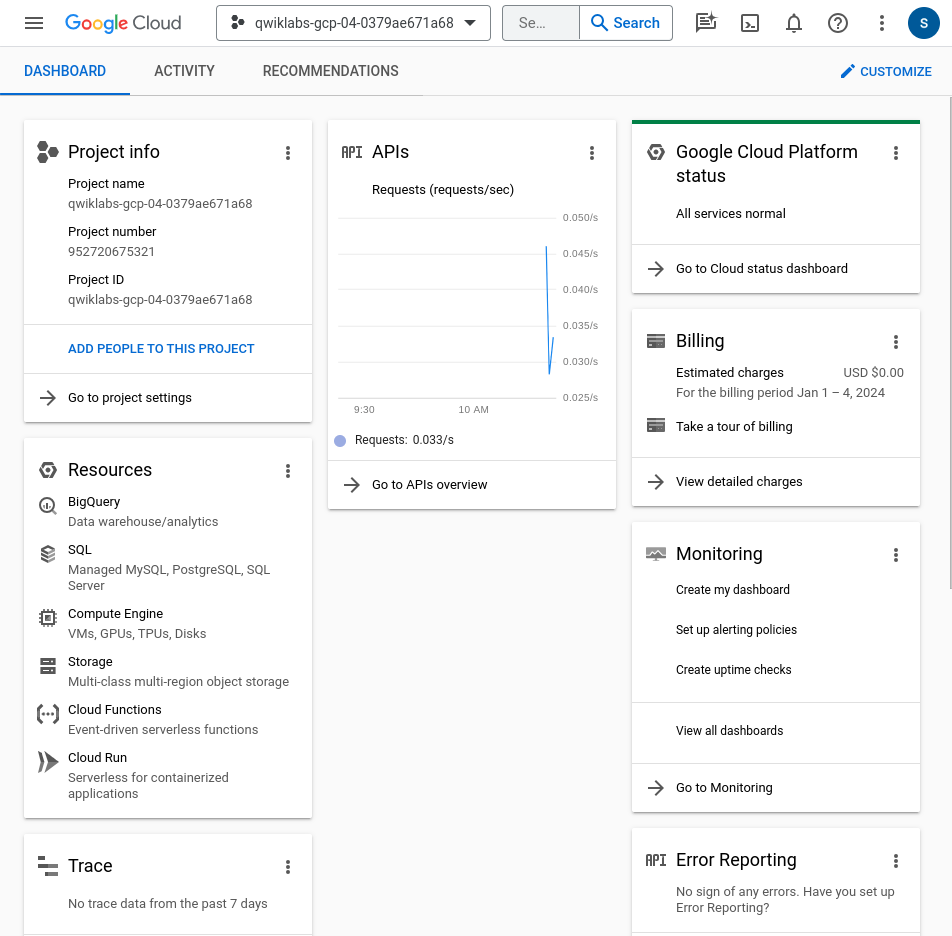Open Resources card options menu
The image size is (952, 936).
pyautogui.click(x=288, y=471)
